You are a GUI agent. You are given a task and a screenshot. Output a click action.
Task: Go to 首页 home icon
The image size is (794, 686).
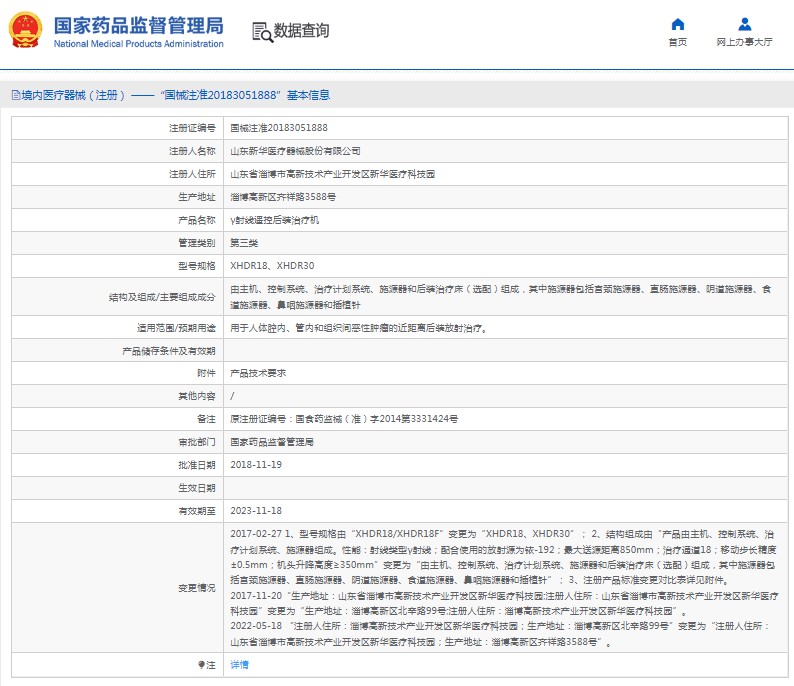pyautogui.click(x=678, y=24)
